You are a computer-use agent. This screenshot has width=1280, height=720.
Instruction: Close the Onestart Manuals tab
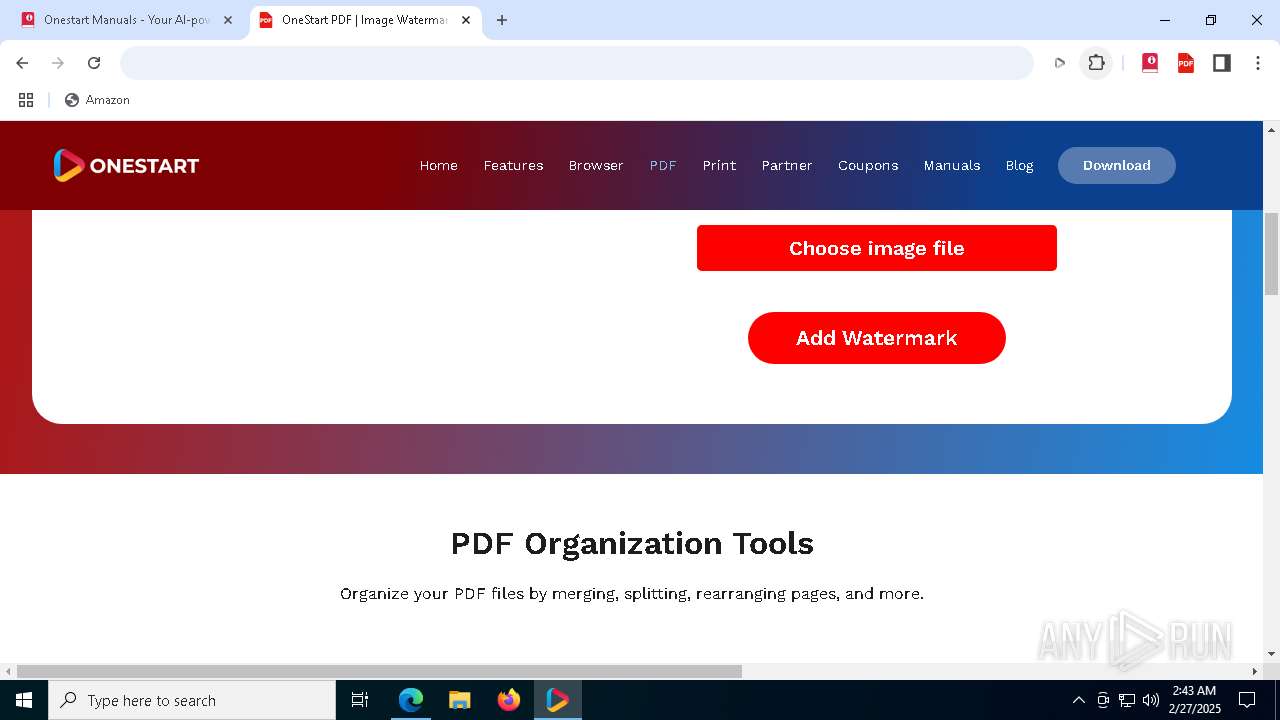[228, 20]
